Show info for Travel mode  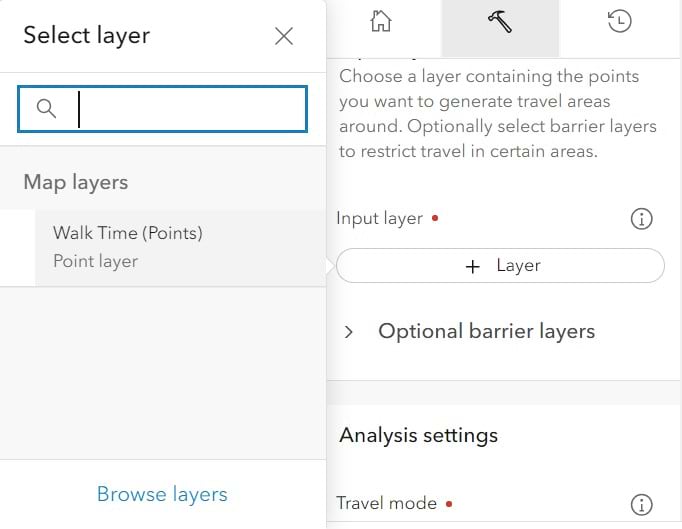click(642, 504)
